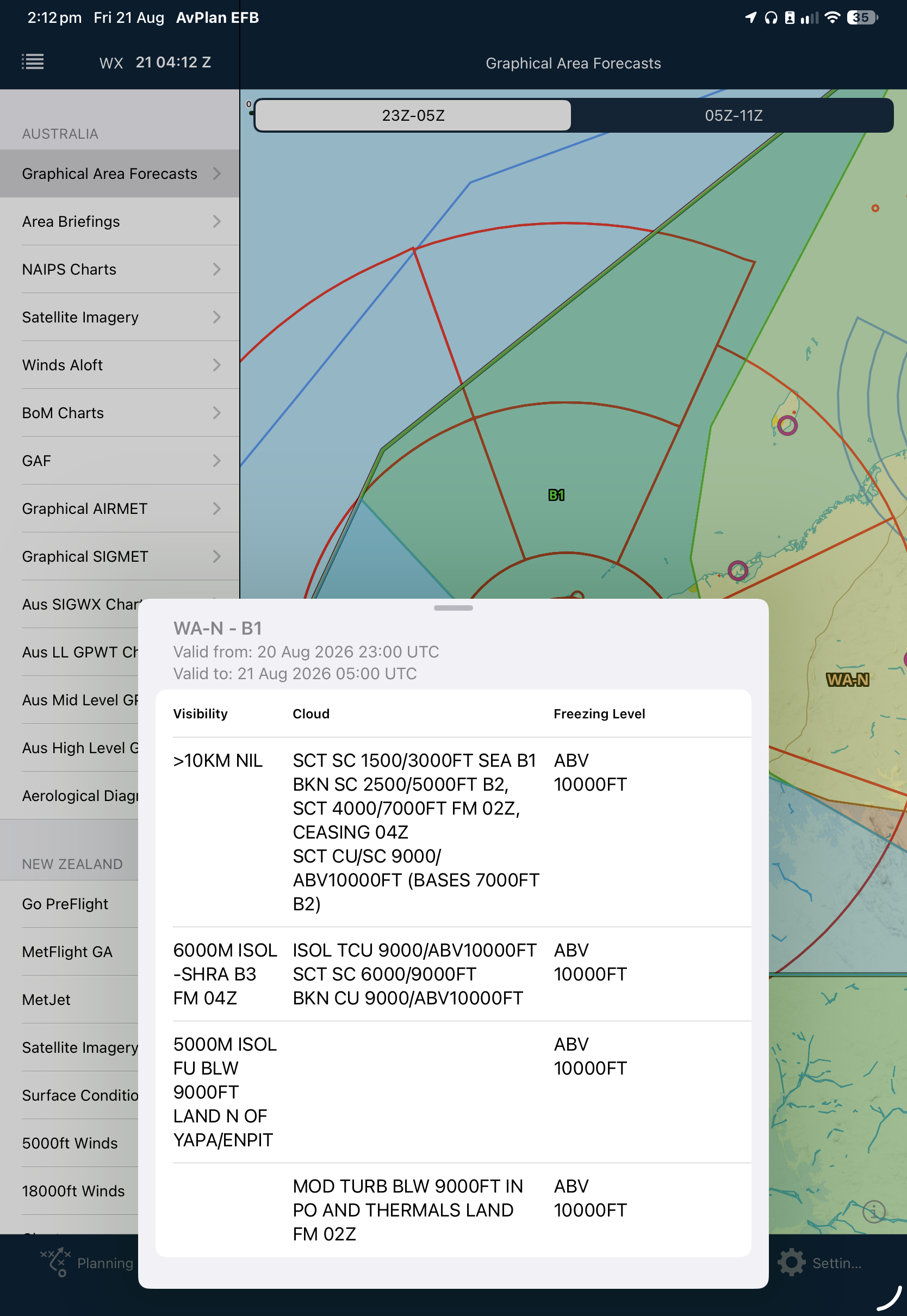907x1316 pixels.
Task: Tap the Freezing Level column header
Action: (x=599, y=713)
